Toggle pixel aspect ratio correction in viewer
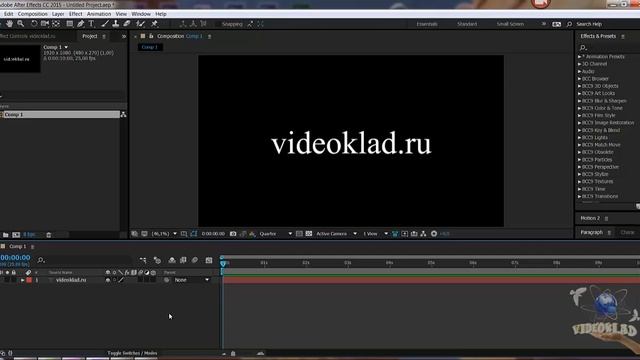Screen dimensions: 640x360 click(395, 234)
